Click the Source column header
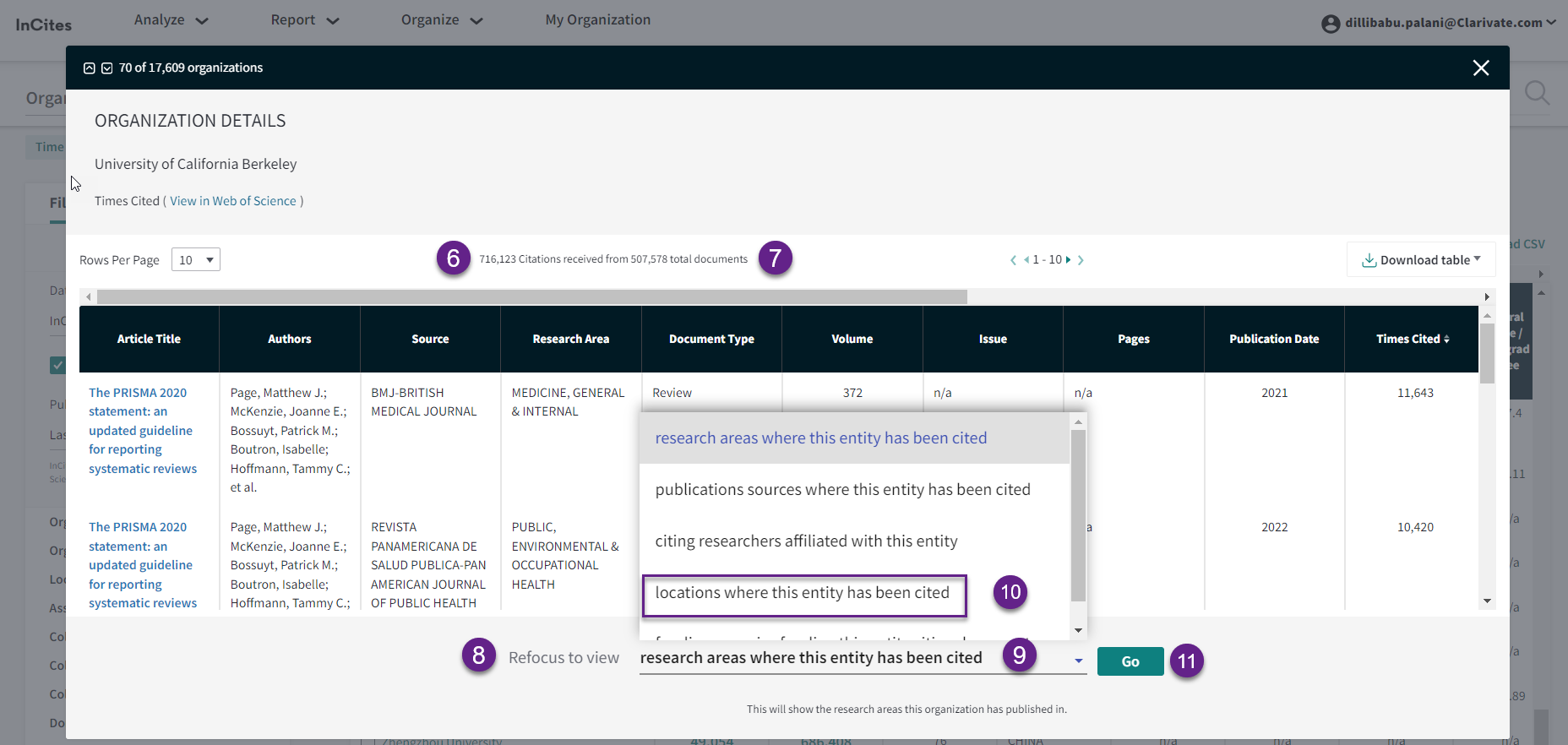 pyautogui.click(x=430, y=339)
